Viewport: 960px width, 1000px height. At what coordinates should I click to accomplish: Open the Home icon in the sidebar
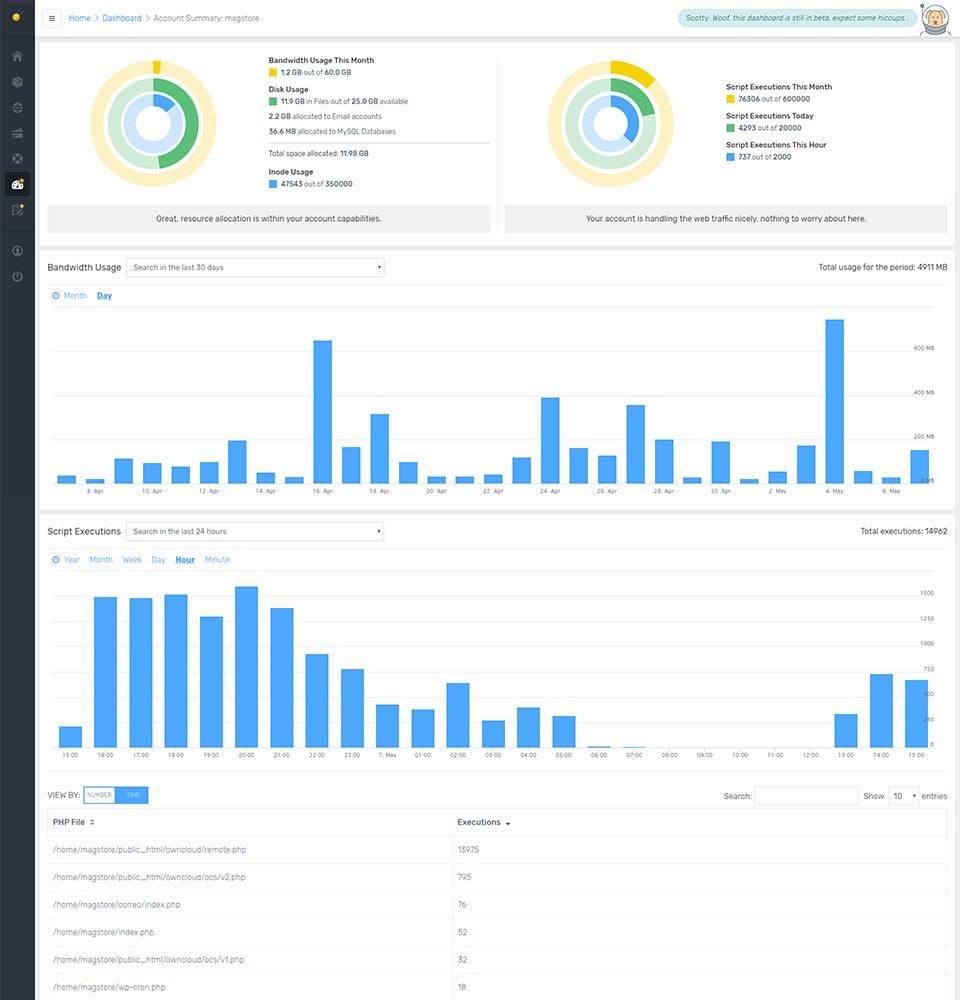[17, 57]
